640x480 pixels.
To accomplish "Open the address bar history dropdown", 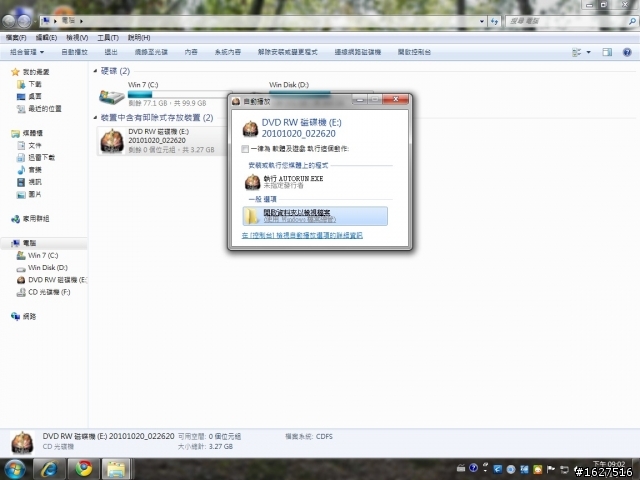I will click(482, 21).
